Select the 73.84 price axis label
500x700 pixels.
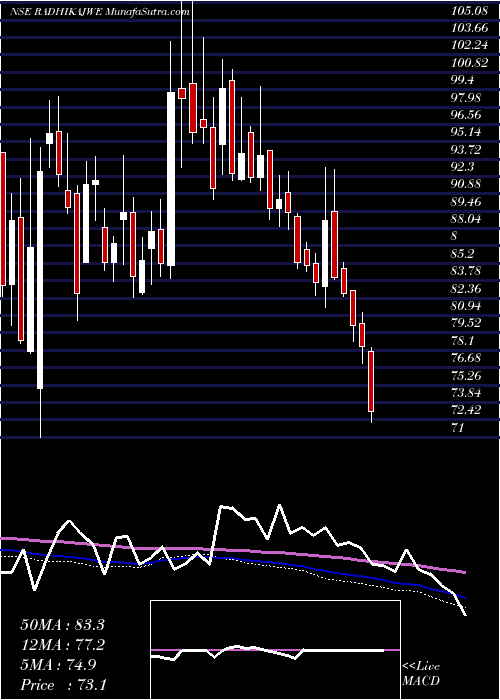pos(467,394)
